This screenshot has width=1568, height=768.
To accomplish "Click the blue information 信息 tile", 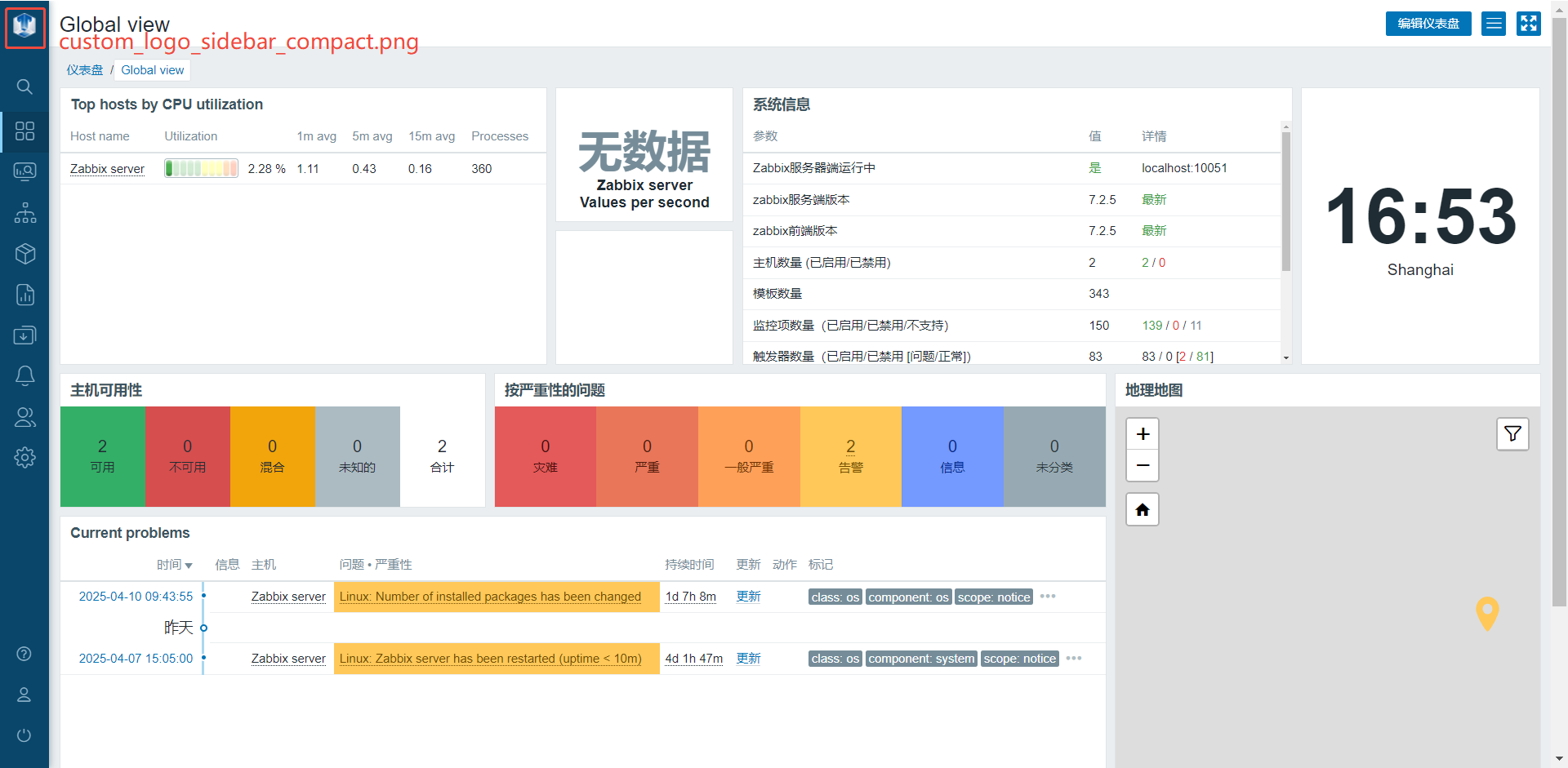I will tap(952, 456).
